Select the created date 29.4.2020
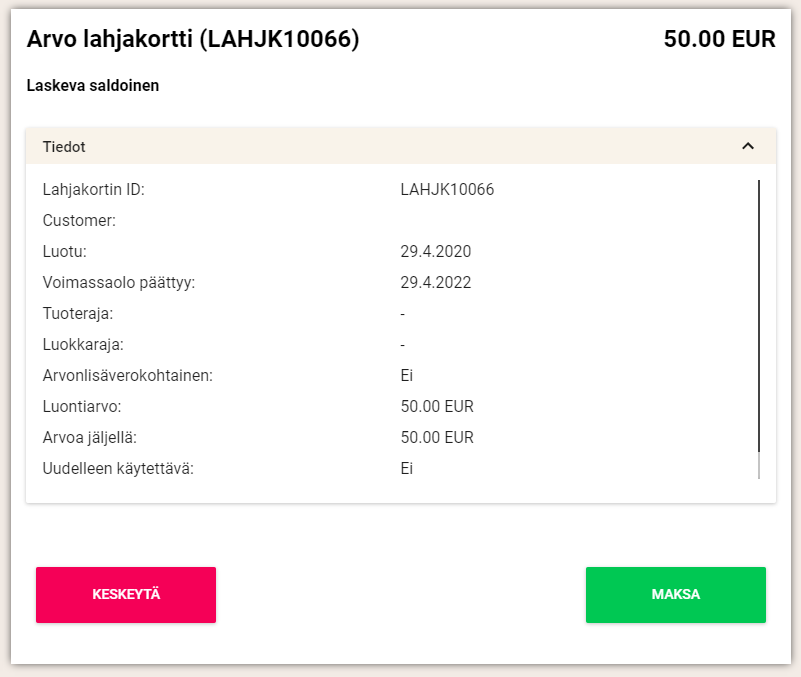 [x=435, y=251]
